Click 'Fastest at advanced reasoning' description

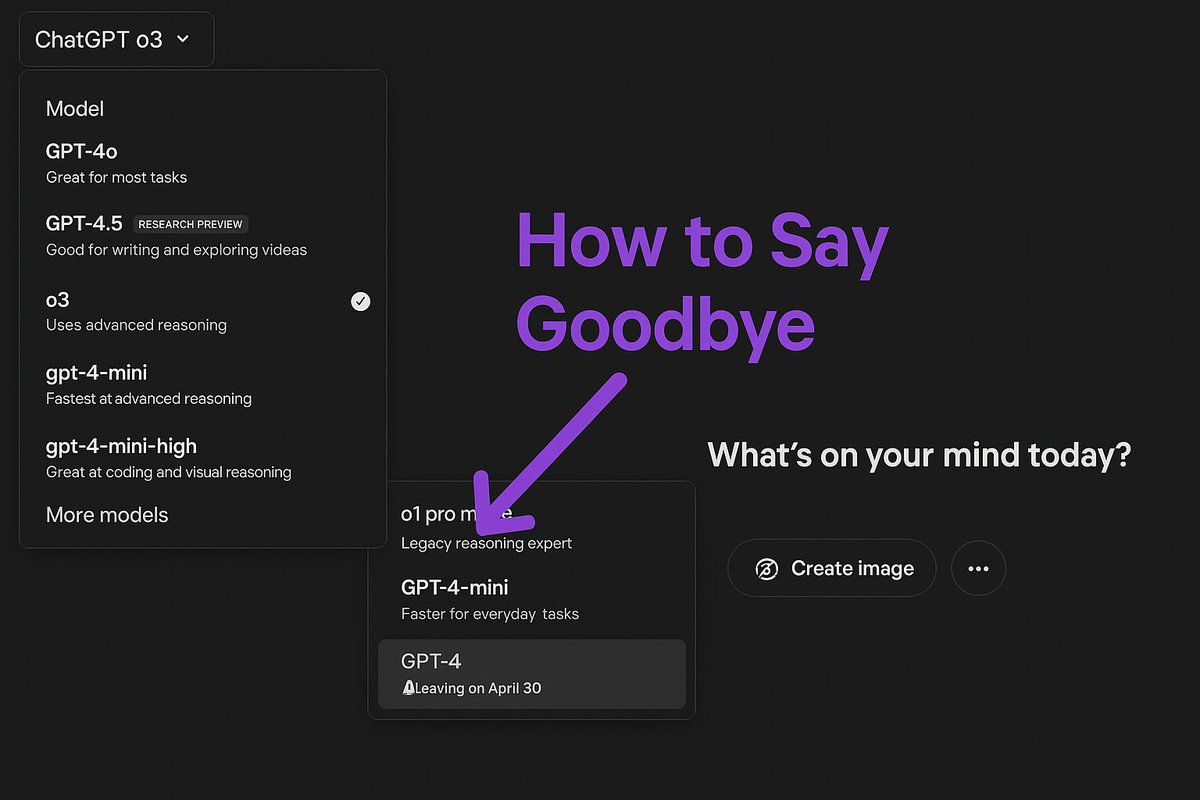point(149,398)
